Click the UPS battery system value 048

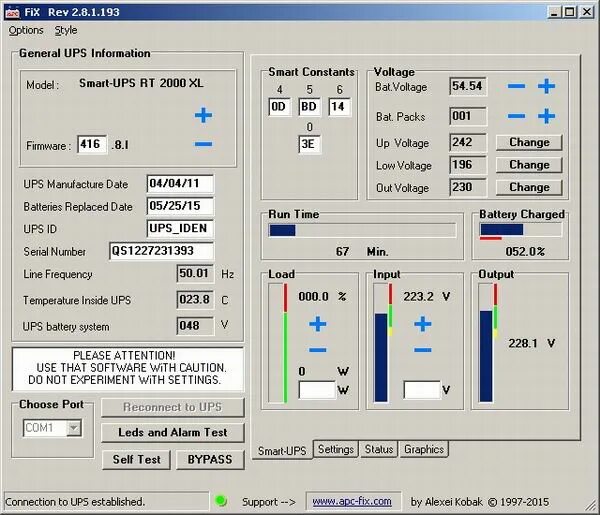click(195, 326)
